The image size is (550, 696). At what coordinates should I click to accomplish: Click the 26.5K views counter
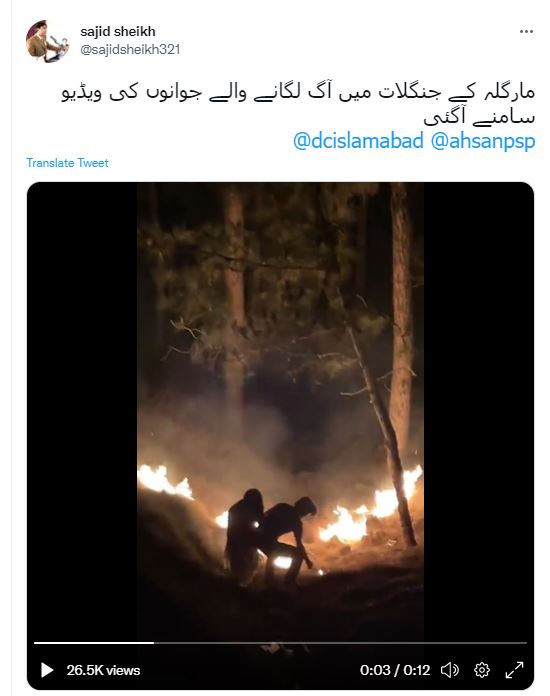coord(103,670)
